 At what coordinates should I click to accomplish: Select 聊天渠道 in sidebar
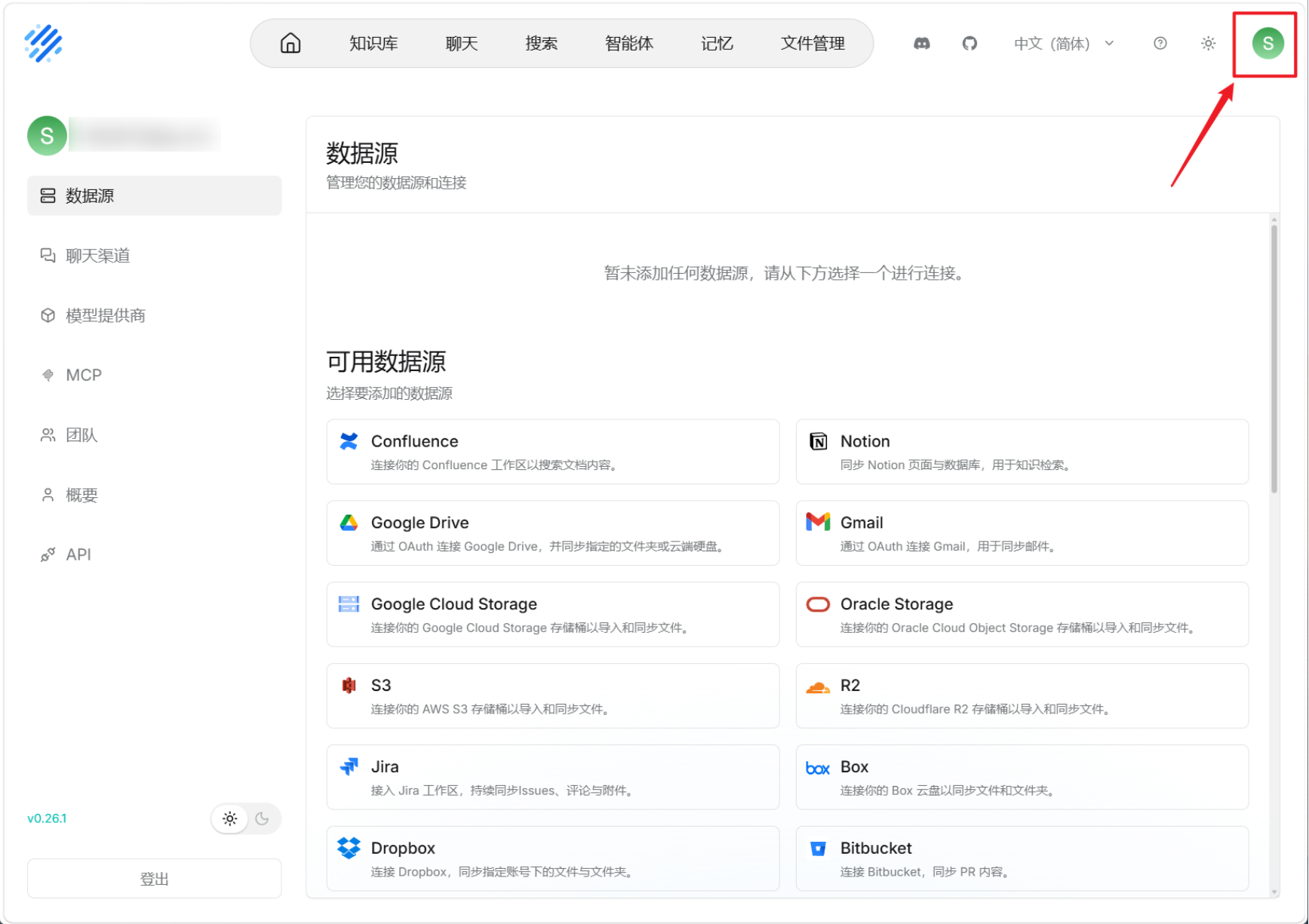pos(154,256)
